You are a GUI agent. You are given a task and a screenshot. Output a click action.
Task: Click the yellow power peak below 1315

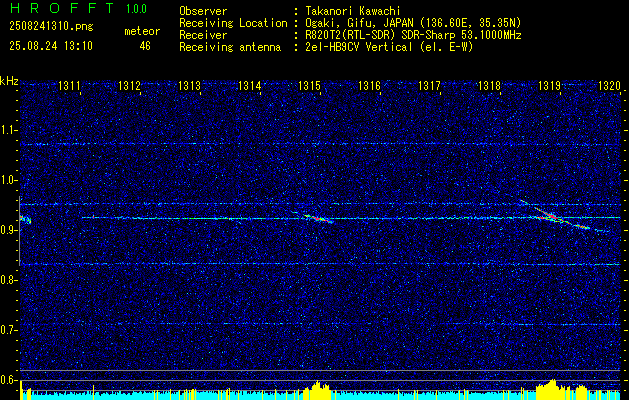(317, 389)
